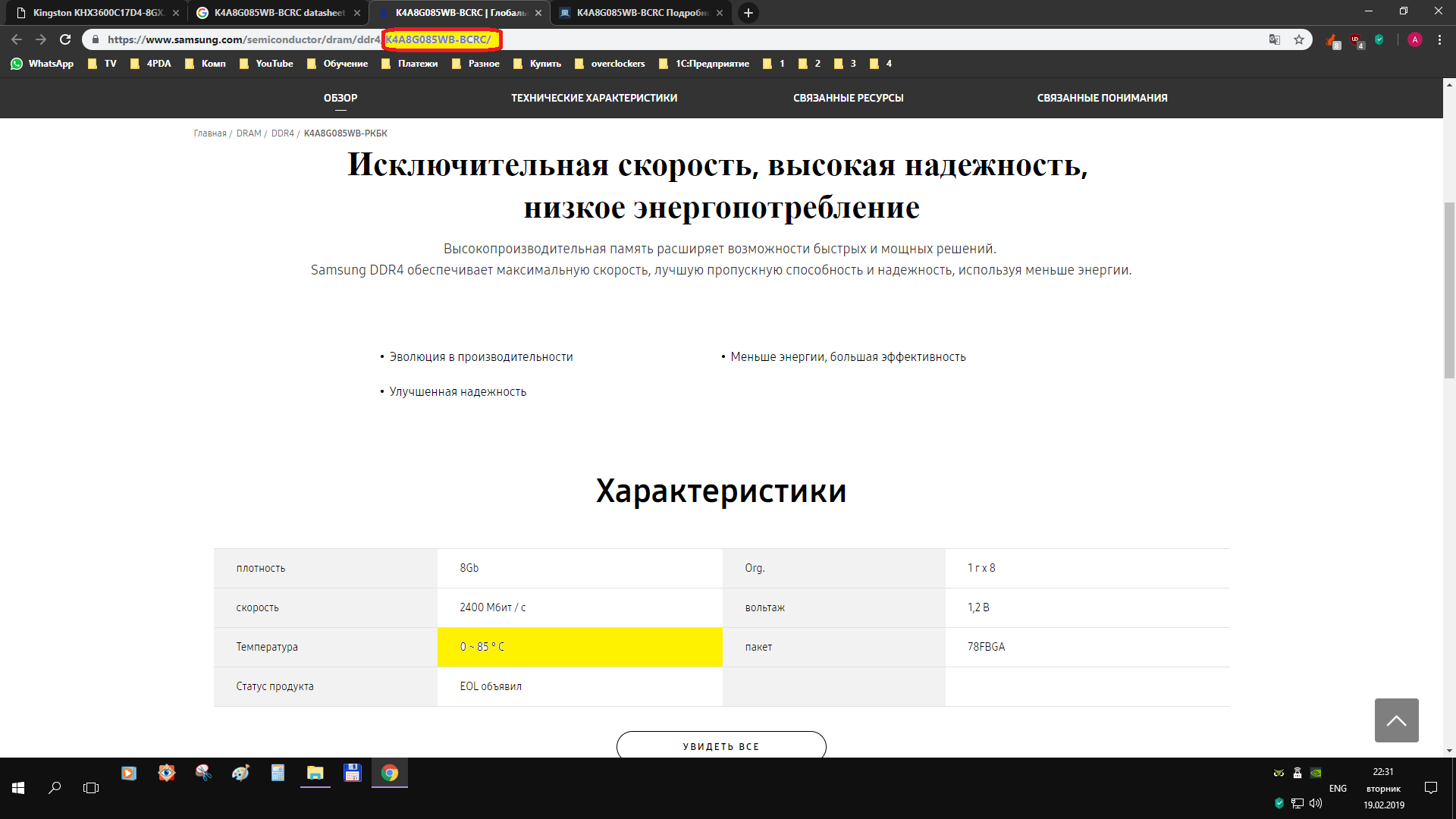Open the Google Translate page icon
The height and width of the screenshot is (819, 1456).
tap(1275, 39)
